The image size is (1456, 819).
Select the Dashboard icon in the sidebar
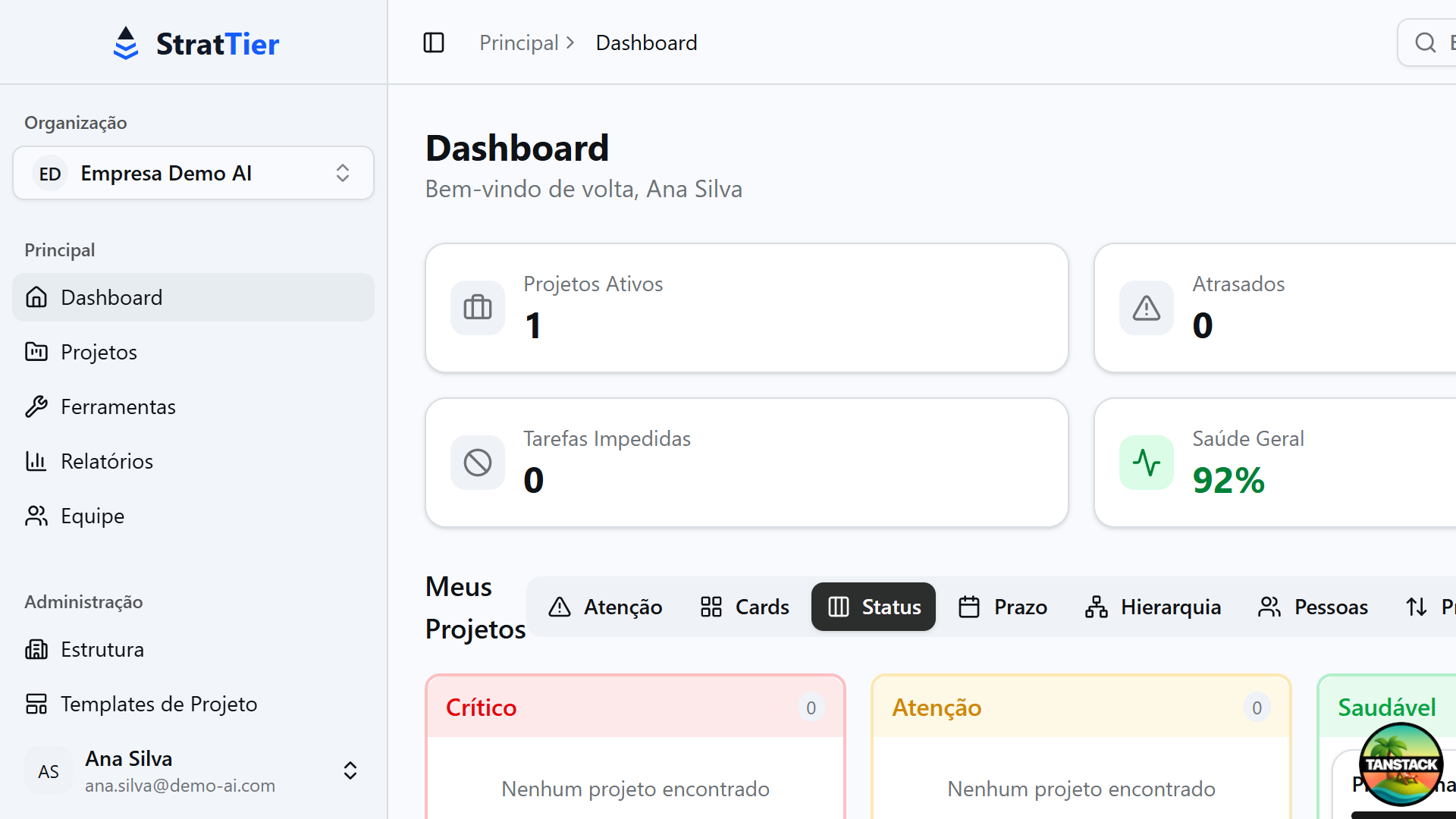click(x=36, y=297)
